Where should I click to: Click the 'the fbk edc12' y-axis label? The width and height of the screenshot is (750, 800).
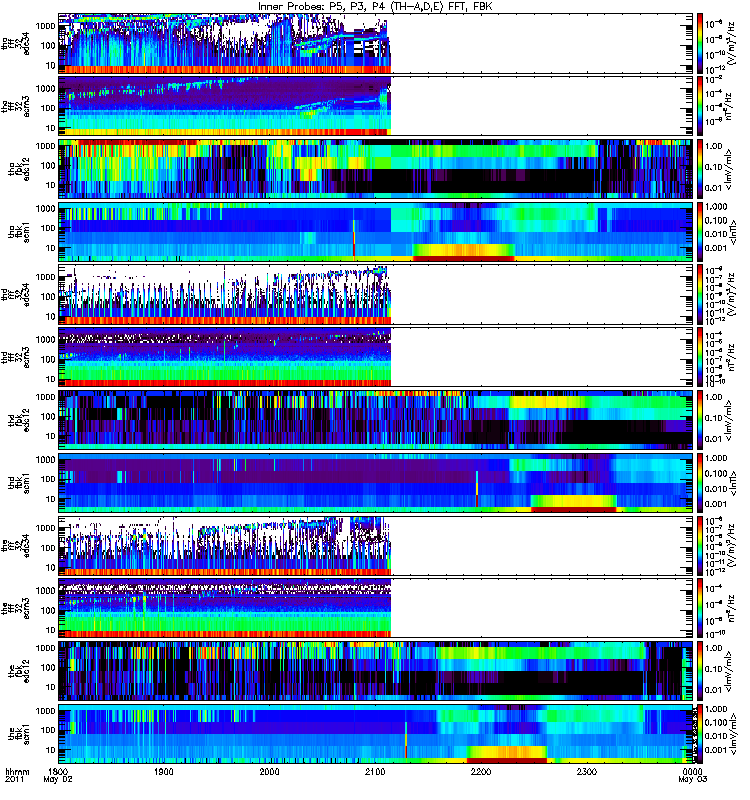19,671
